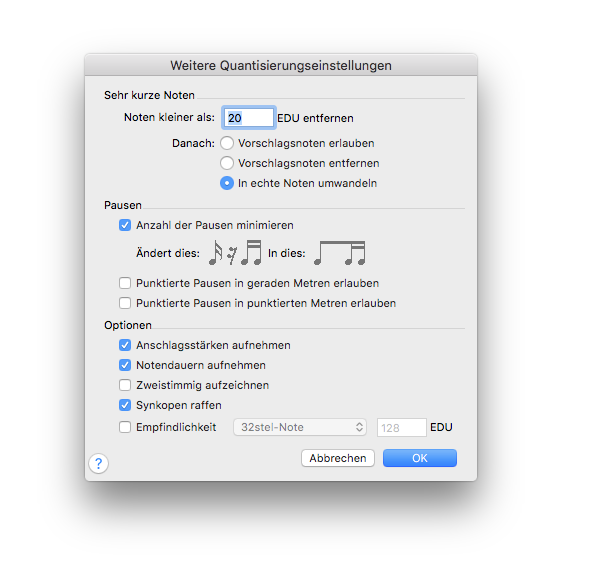Click the 'Noten kleiner als' EDU field
The image size is (606, 577).
(x=249, y=117)
